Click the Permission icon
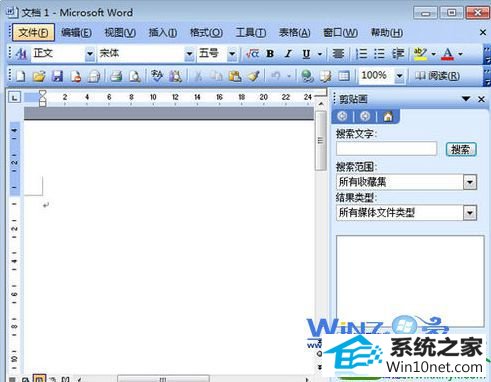 point(76,76)
